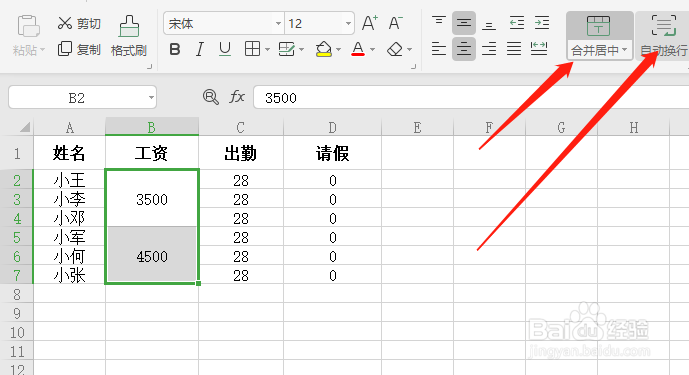Align text left
The height and width of the screenshot is (375, 689).
tap(439, 49)
